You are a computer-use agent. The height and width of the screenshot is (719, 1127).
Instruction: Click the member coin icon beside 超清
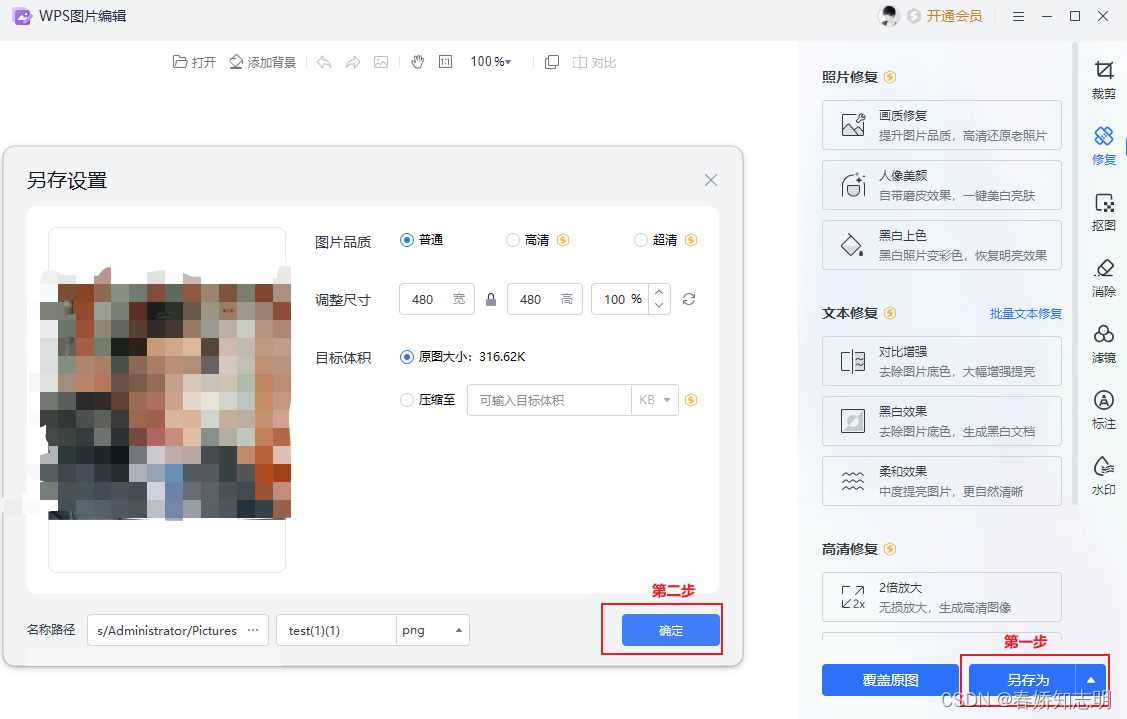coord(691,240)
